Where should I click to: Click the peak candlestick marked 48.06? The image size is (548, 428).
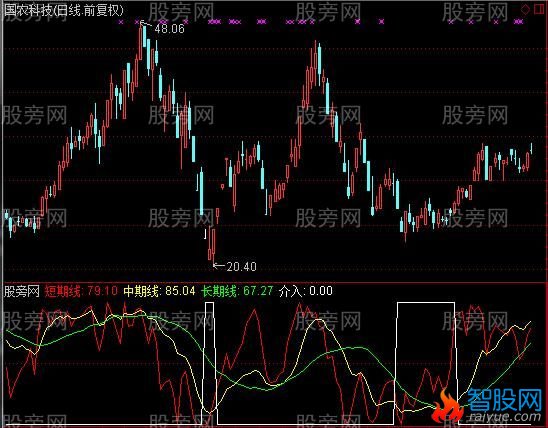(x=141, y=41)
